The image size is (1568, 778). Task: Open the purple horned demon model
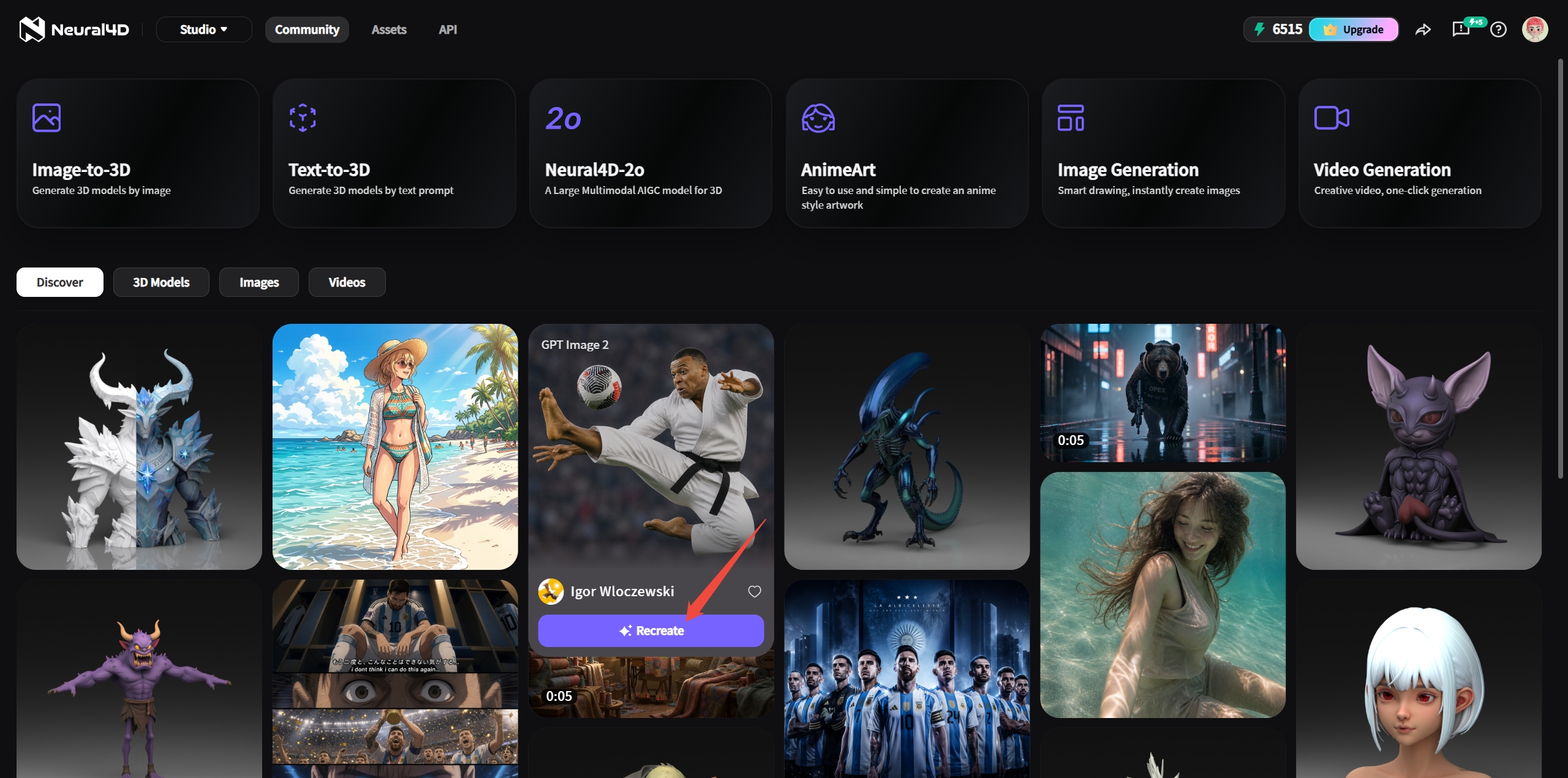tap(139, 679)
